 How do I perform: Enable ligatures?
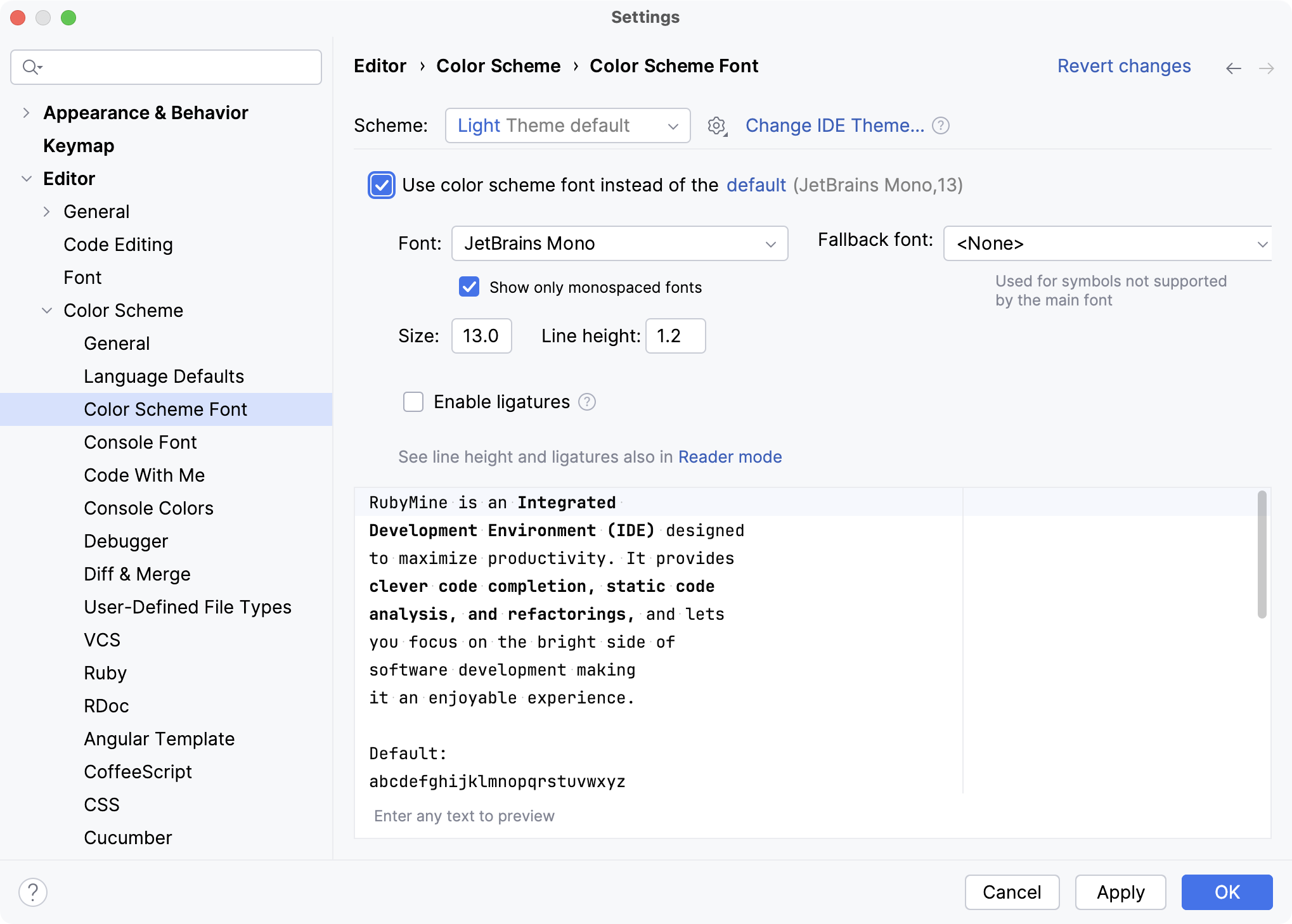[x=413, y=402]
